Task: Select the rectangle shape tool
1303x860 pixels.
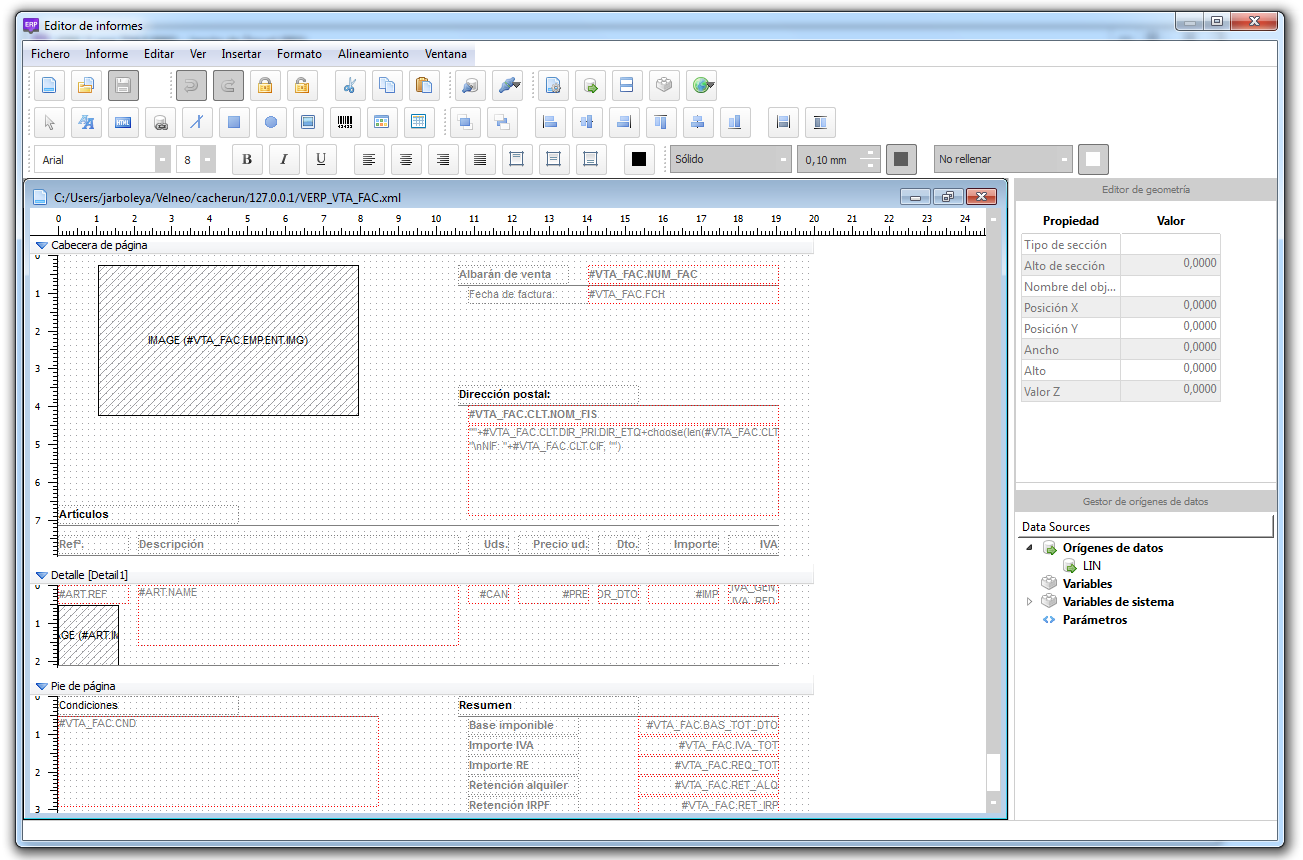Action: pyautogui.click(x=234, y=122)
